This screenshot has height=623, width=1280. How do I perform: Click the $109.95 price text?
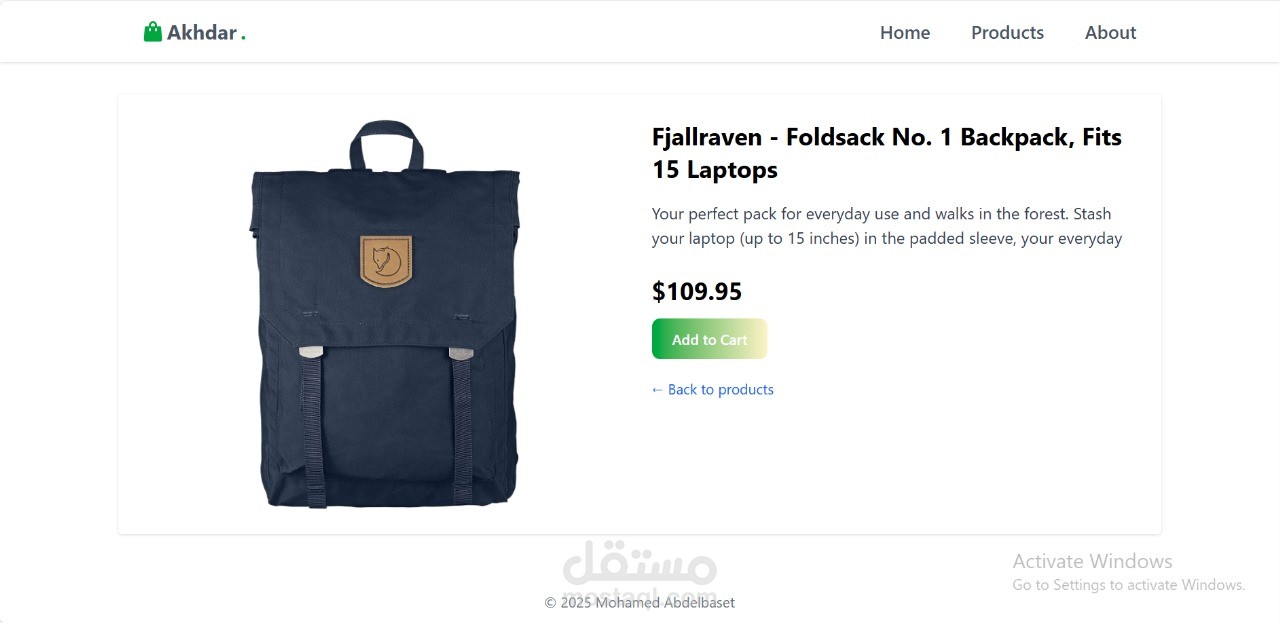697,292
